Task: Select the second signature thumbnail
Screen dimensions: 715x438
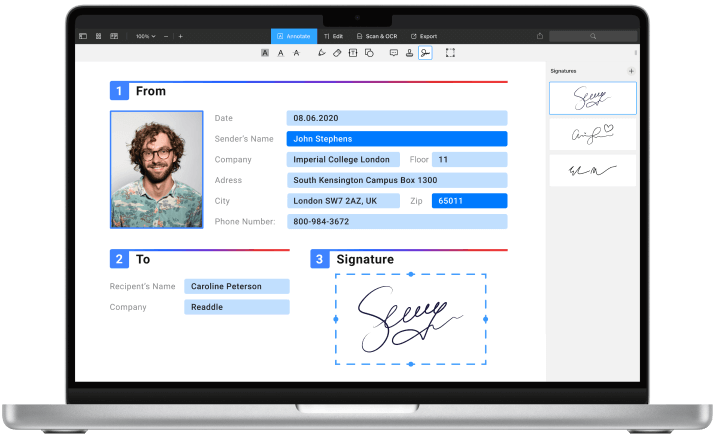Action: pos(592,135)
